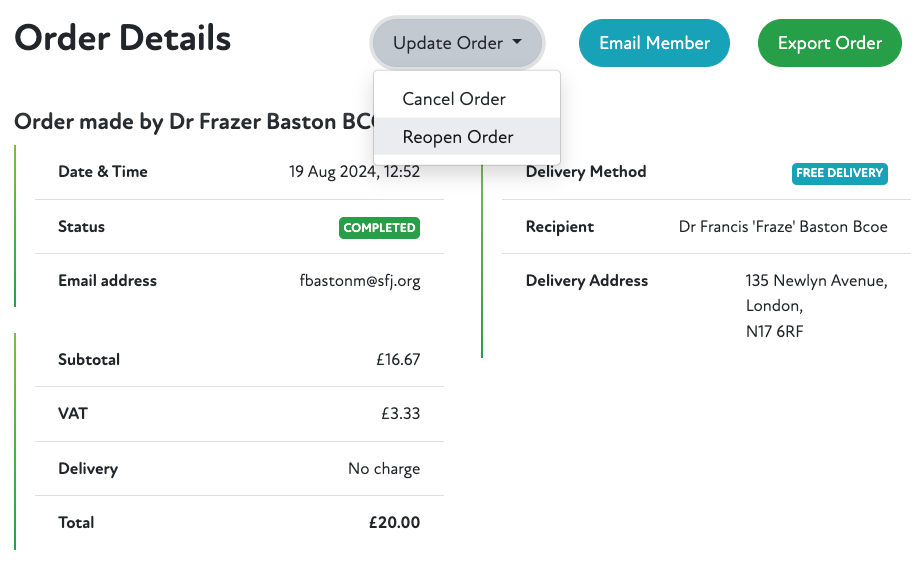Select Cancel Order from the menu
Screen dimensions: 923x561
[x=454, y=99]
